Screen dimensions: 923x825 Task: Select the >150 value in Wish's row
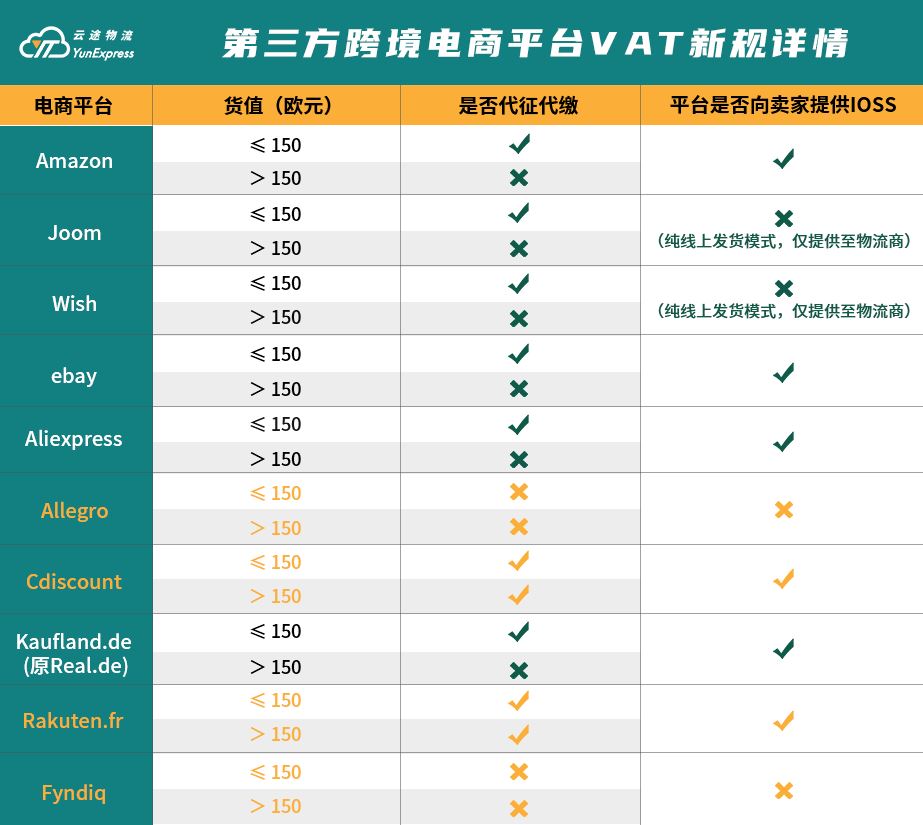[275, 317]
